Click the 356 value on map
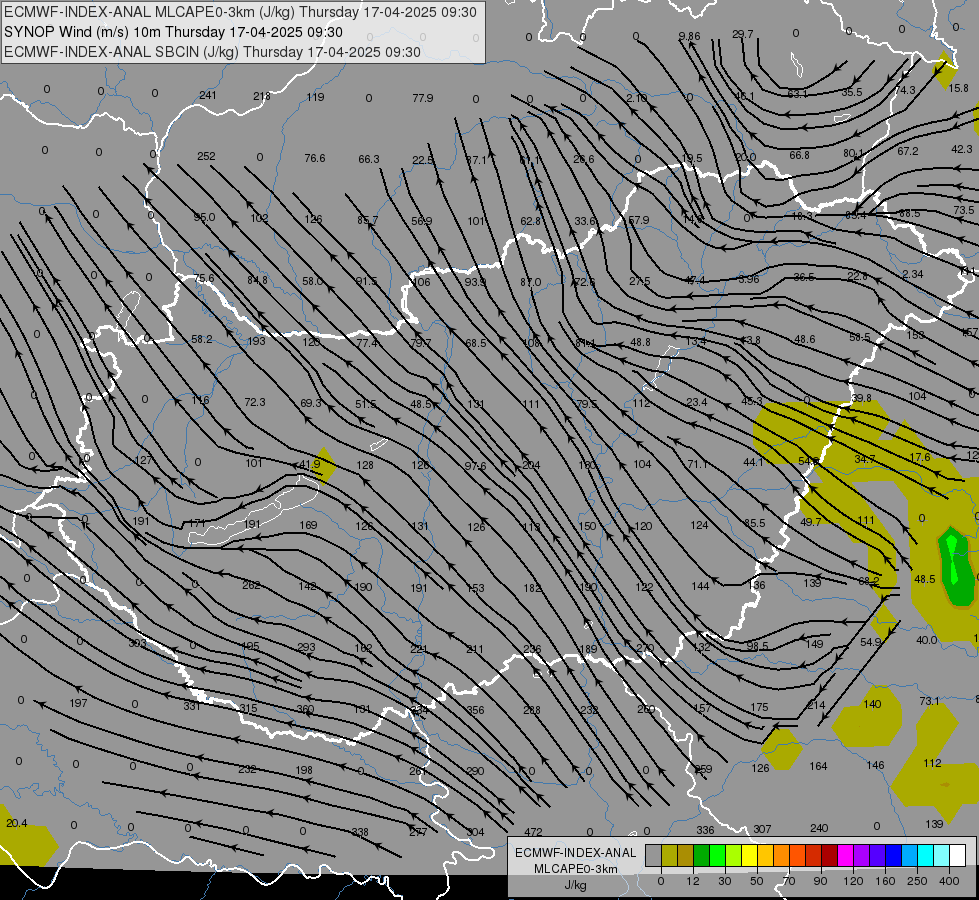 [x=476, y=710]
